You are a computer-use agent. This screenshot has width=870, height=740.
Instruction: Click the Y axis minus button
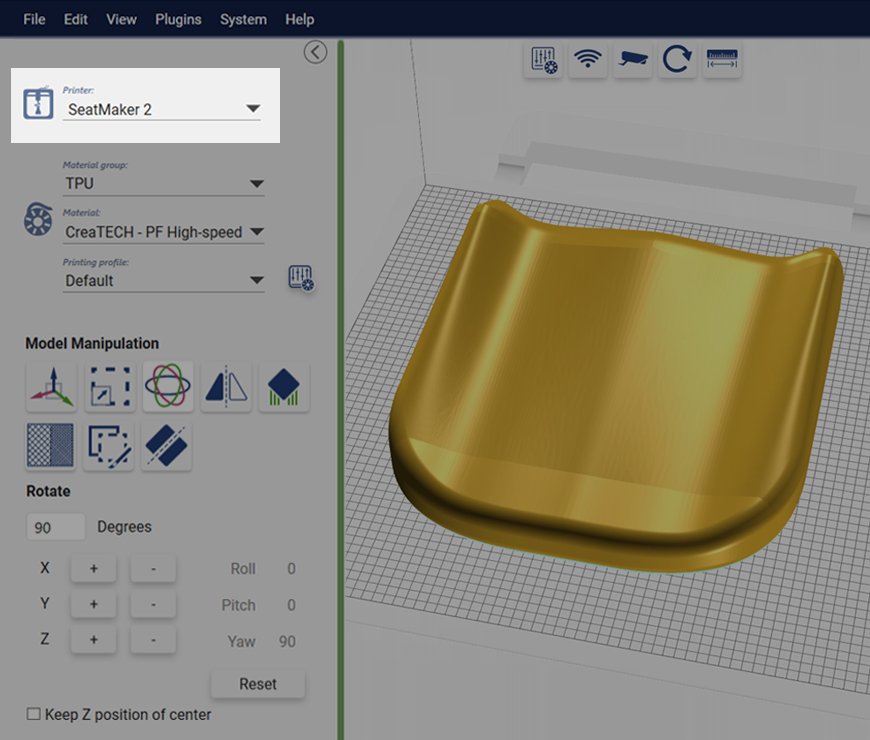coord(153,604)
